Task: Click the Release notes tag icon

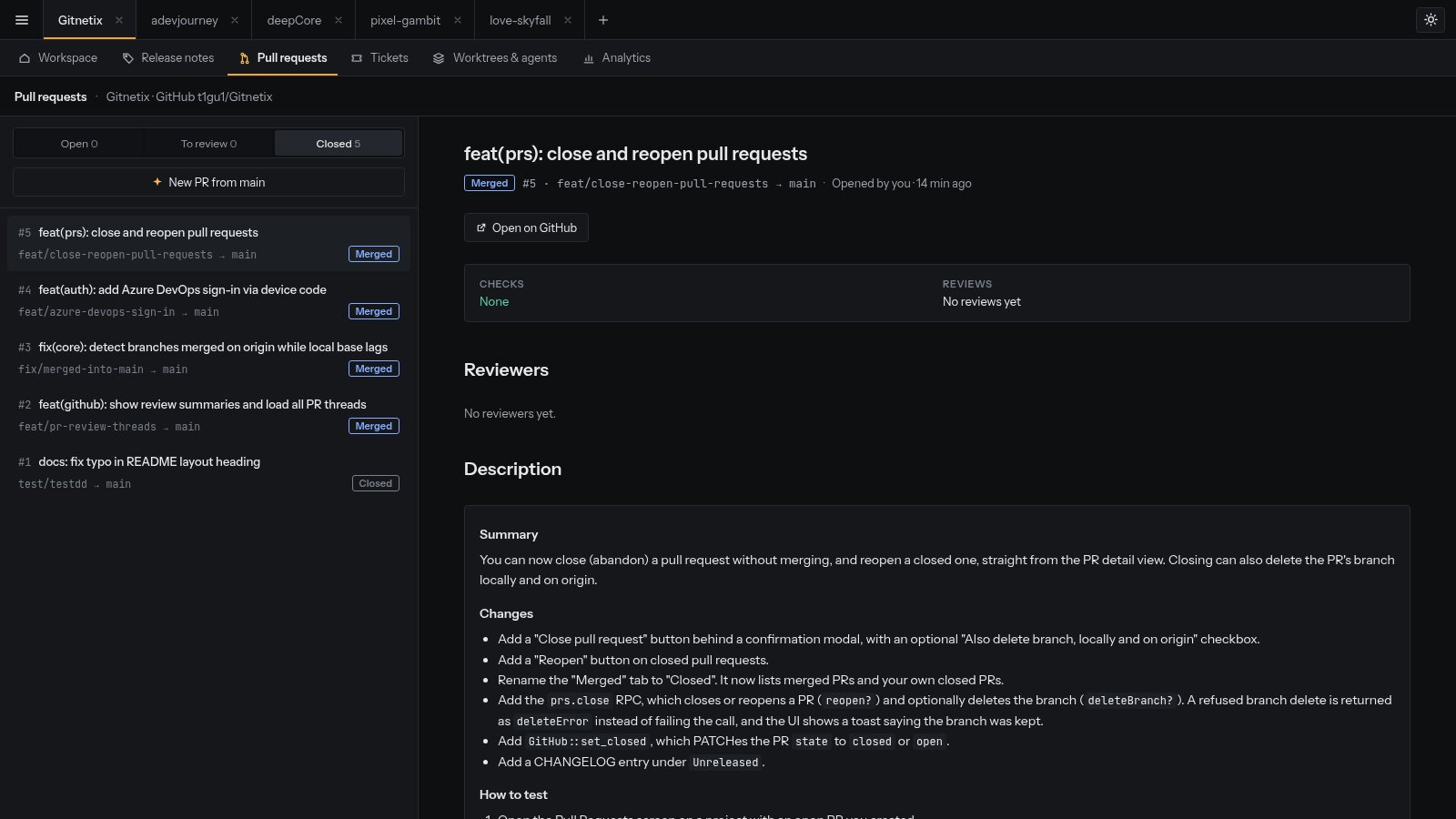Action: [x=128, y=58]
